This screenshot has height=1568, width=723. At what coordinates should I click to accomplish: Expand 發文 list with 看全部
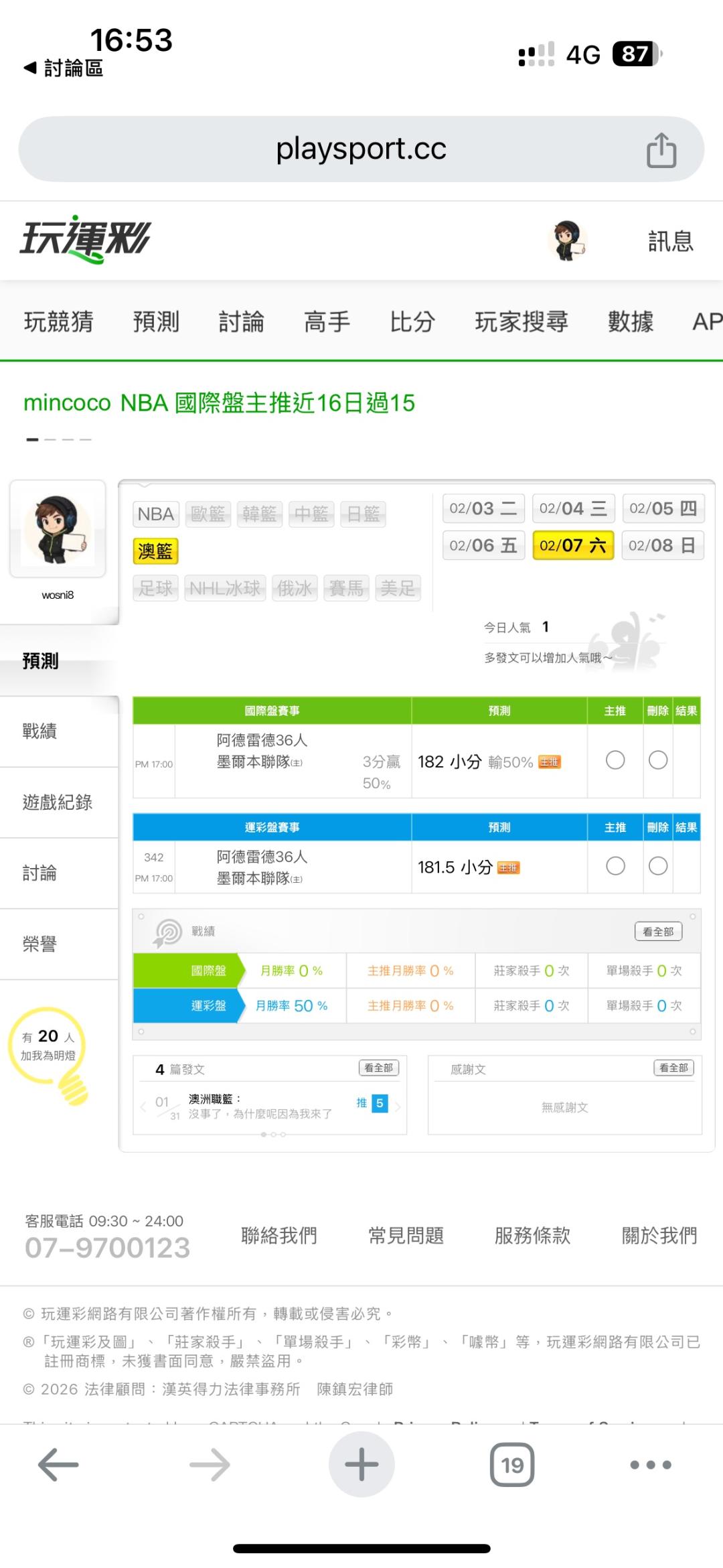378,1068
